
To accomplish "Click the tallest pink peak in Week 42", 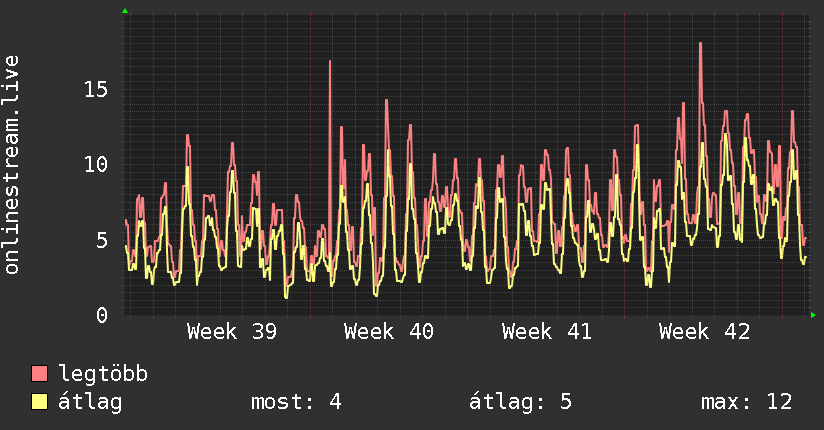I will (701, 44).
